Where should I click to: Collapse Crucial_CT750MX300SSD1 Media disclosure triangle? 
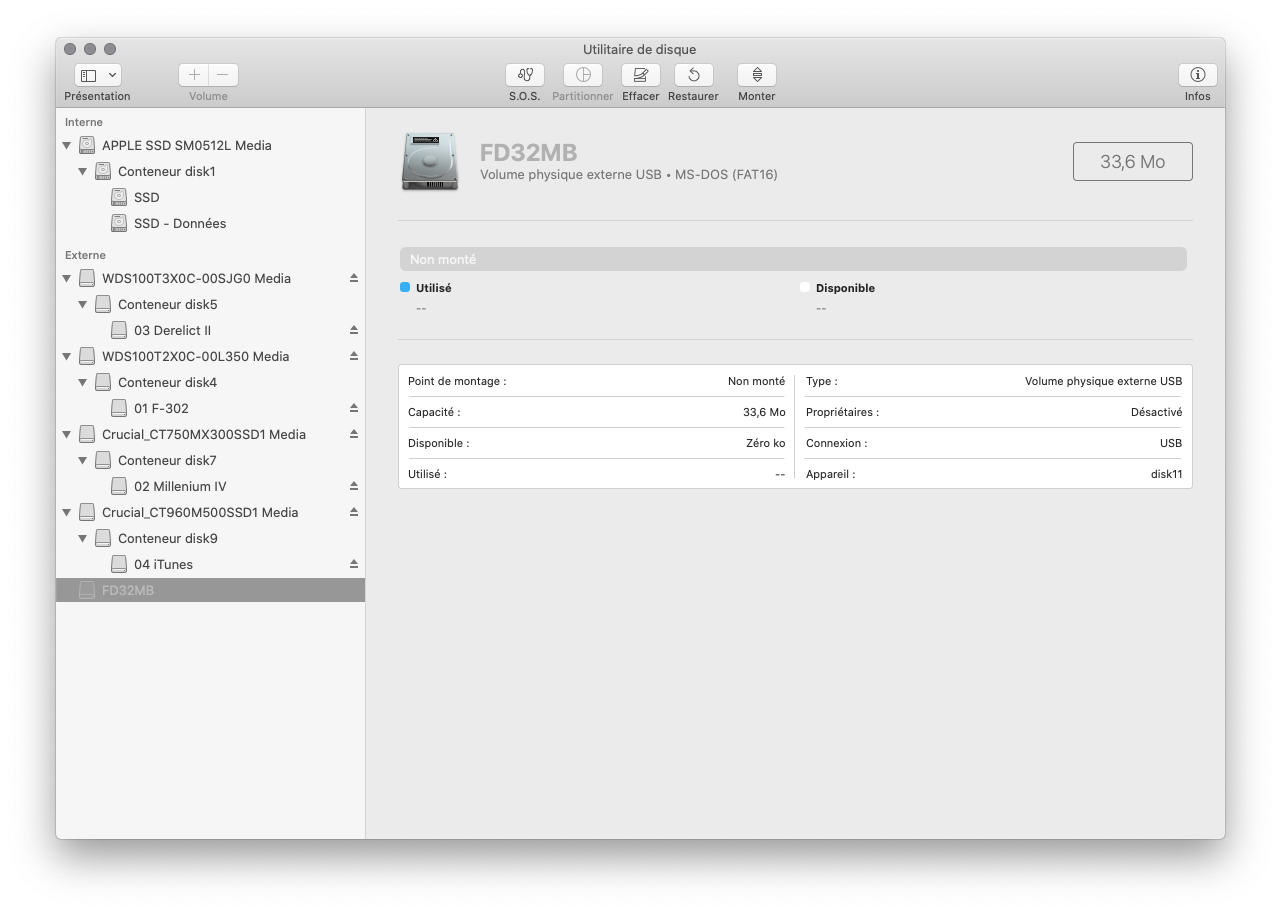(67, 434)
